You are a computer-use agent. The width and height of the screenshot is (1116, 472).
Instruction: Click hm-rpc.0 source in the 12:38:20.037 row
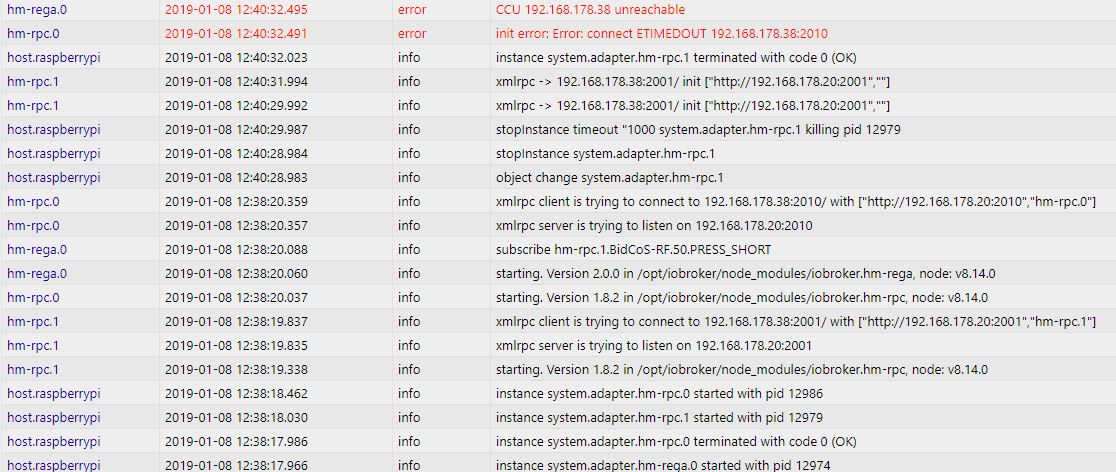point(33,297)
